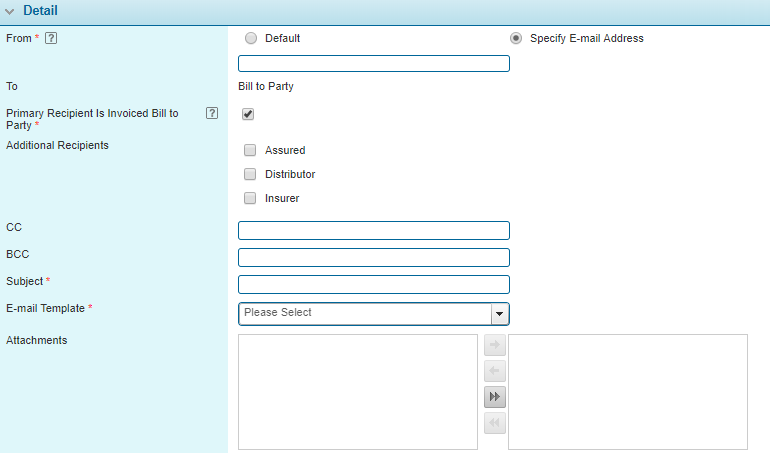
Task: Click the help icon next to From
Action: [x=51, y=39]
